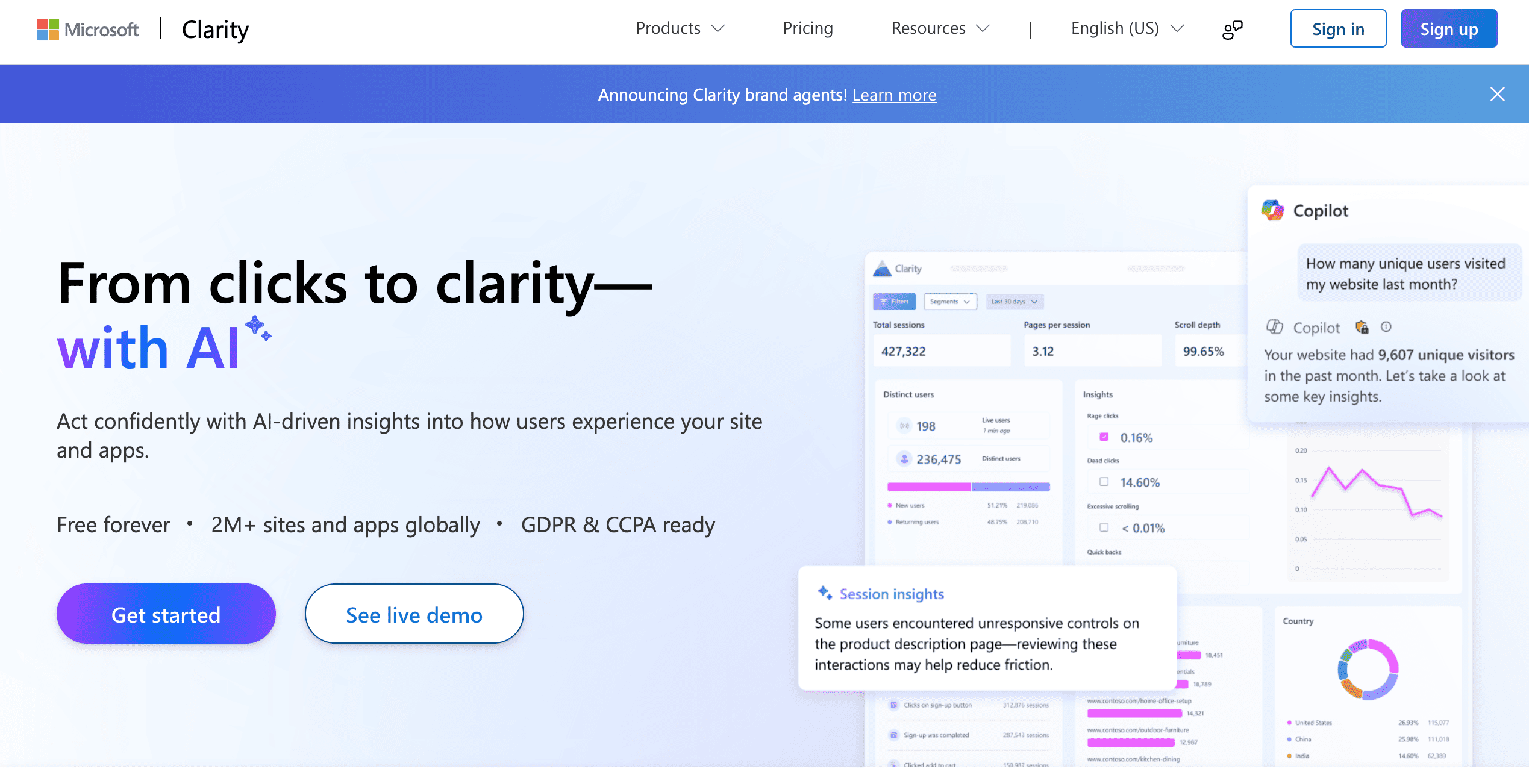Click the Clicks on sign-up button icon
The height and width of the screenshot is (784, 1529).
(894, 705)
